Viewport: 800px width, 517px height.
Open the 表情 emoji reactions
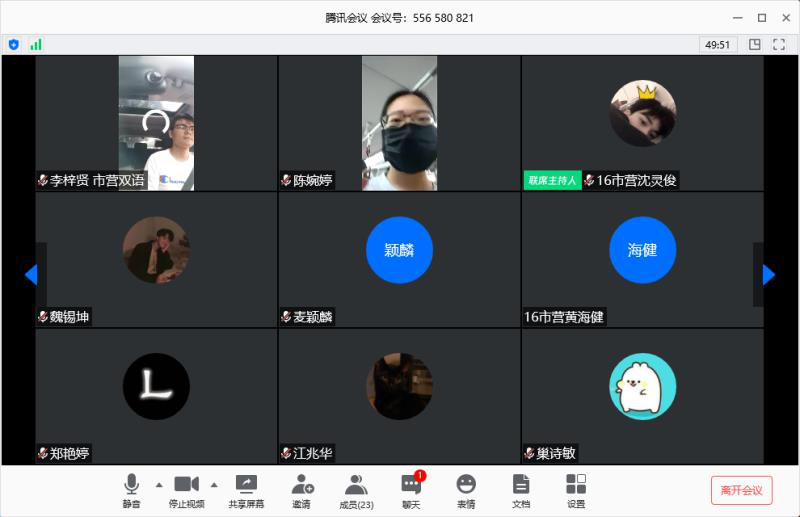pyautogui.click(x=466, y=490)
